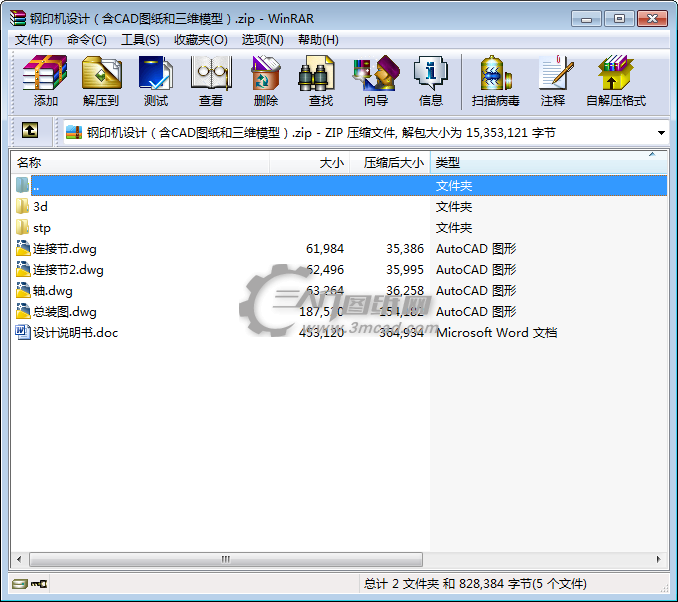Click the Microsoft Word 文档 type cell
Screen dimensions: 678x602
click(496, 333)
